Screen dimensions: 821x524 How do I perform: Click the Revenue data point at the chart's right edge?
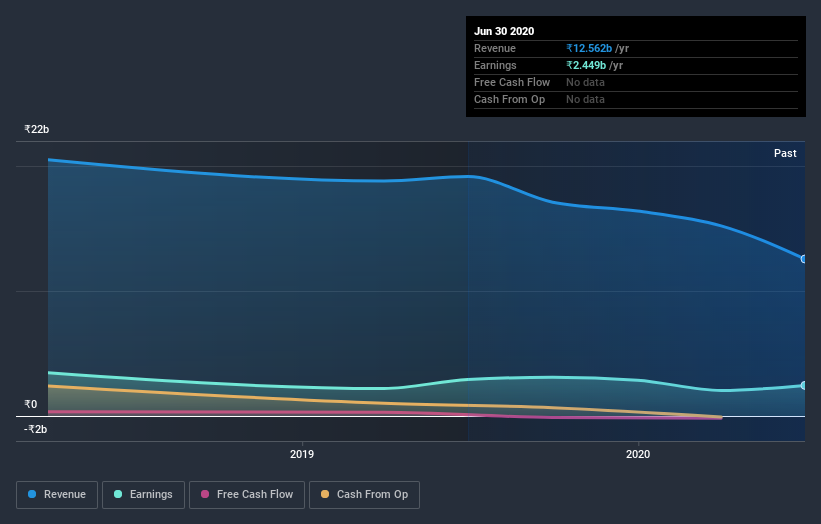tap(804, 259)
